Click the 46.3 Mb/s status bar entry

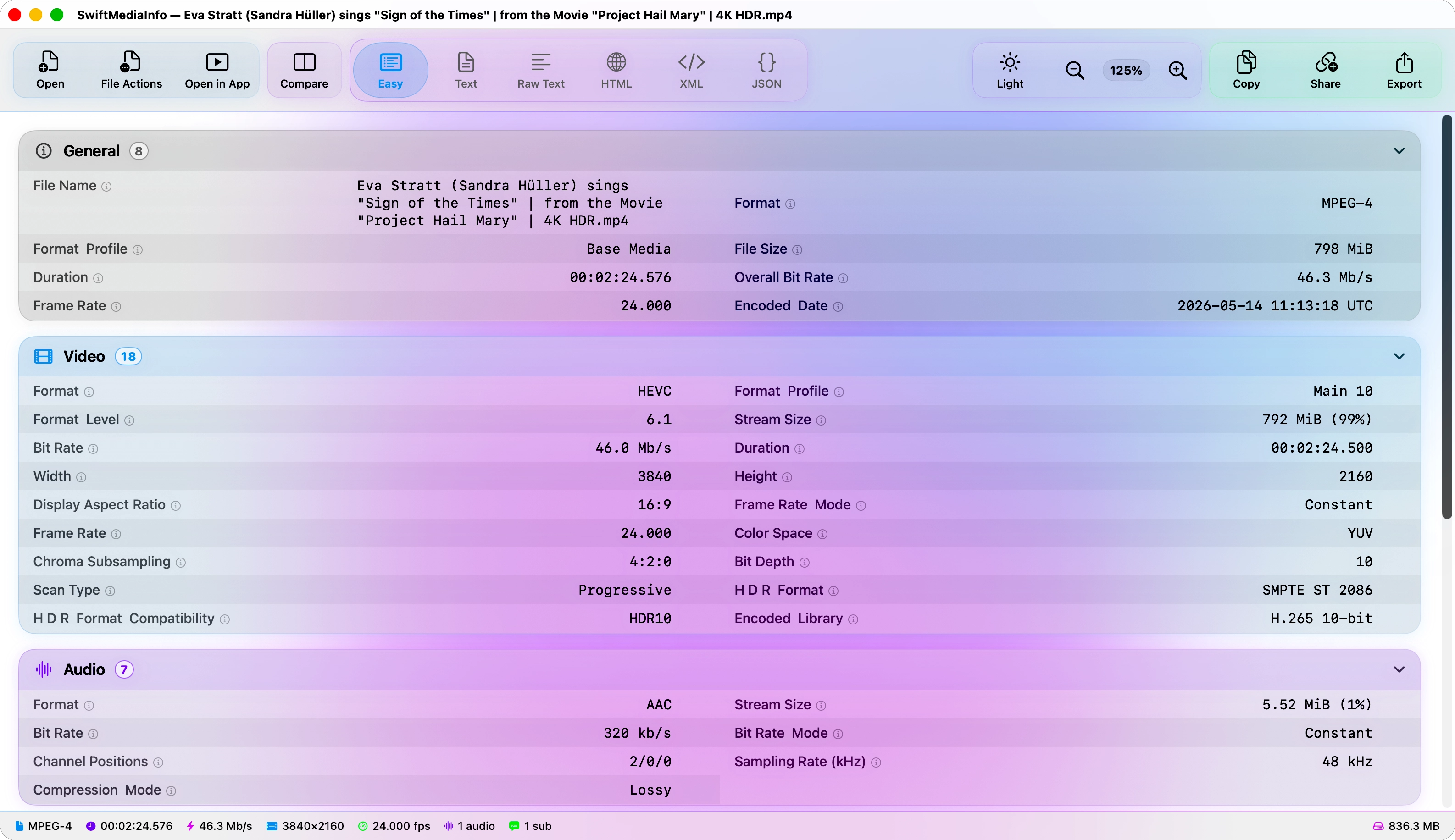click(x=219, y=826)
